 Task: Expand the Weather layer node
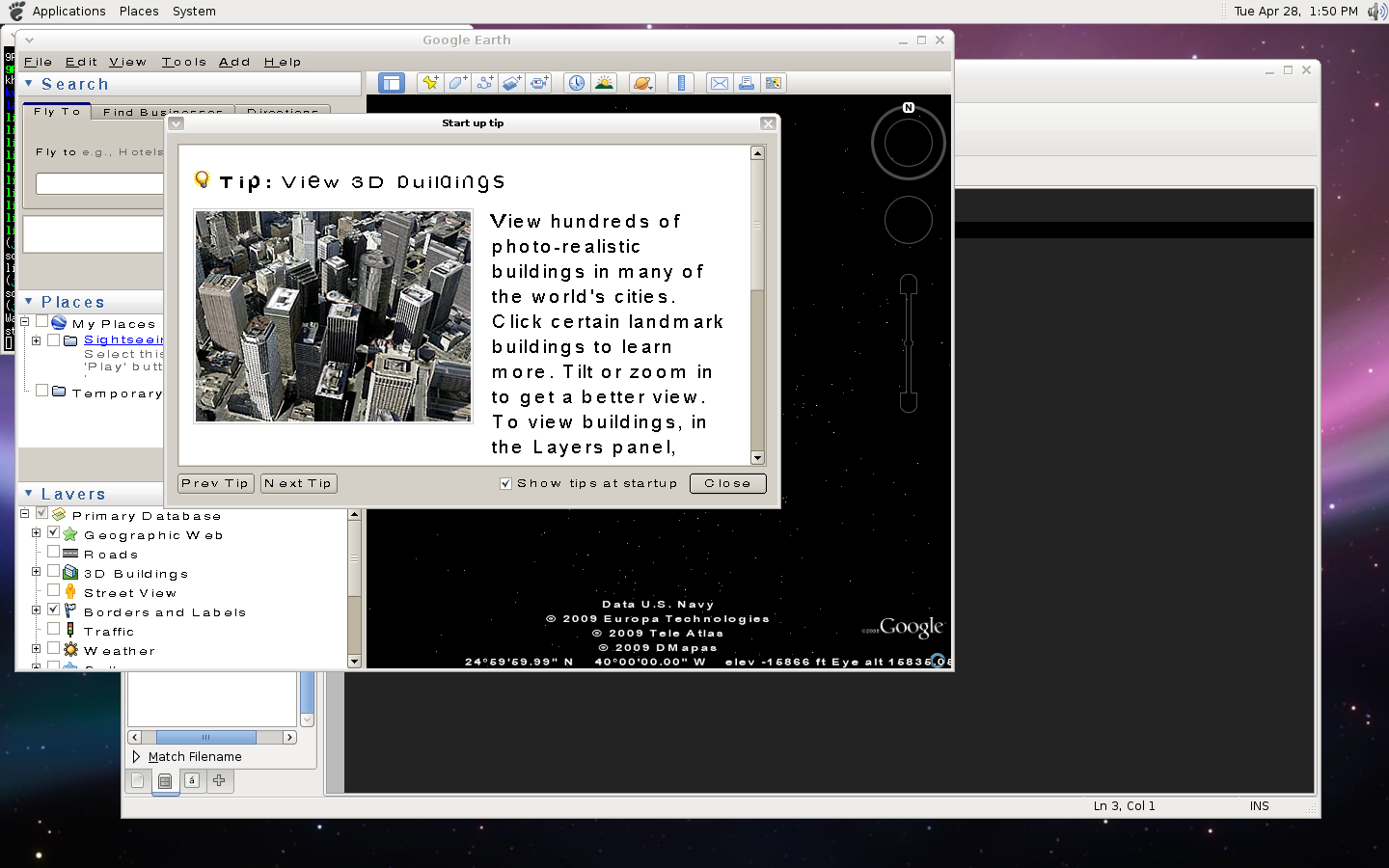point(37,649)
